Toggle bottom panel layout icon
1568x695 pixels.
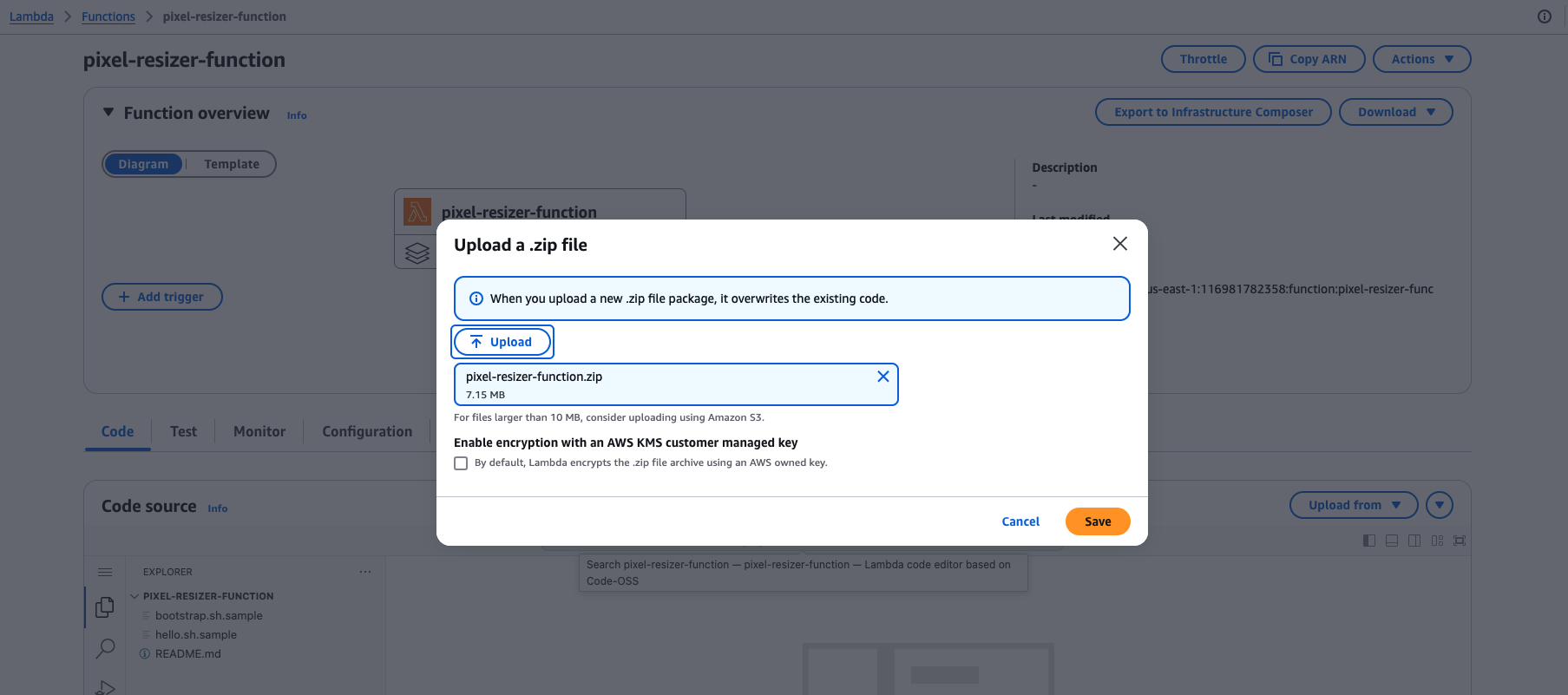point(1392,541)
